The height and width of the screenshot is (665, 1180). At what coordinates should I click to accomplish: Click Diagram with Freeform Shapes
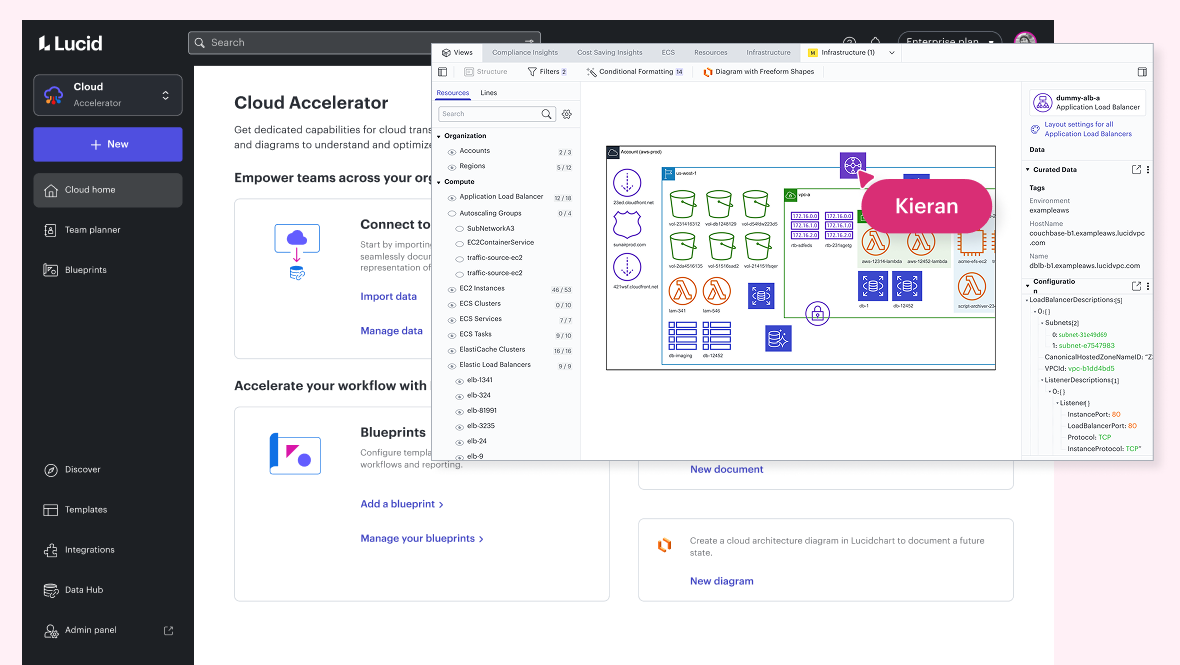click(759, 72)
